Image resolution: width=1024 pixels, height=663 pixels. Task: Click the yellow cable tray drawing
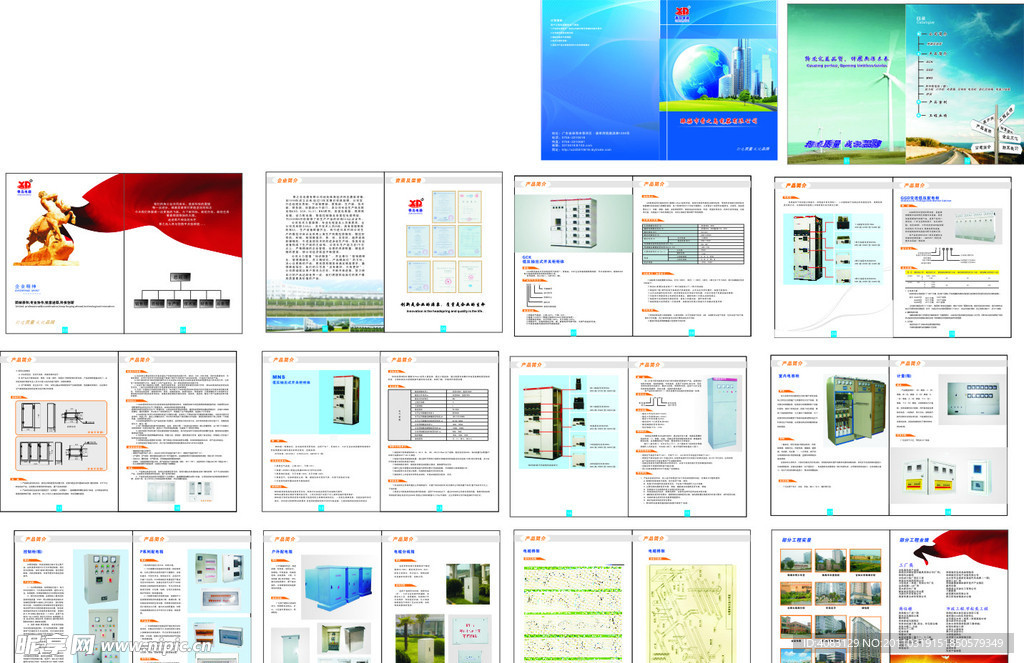point(691,614)
